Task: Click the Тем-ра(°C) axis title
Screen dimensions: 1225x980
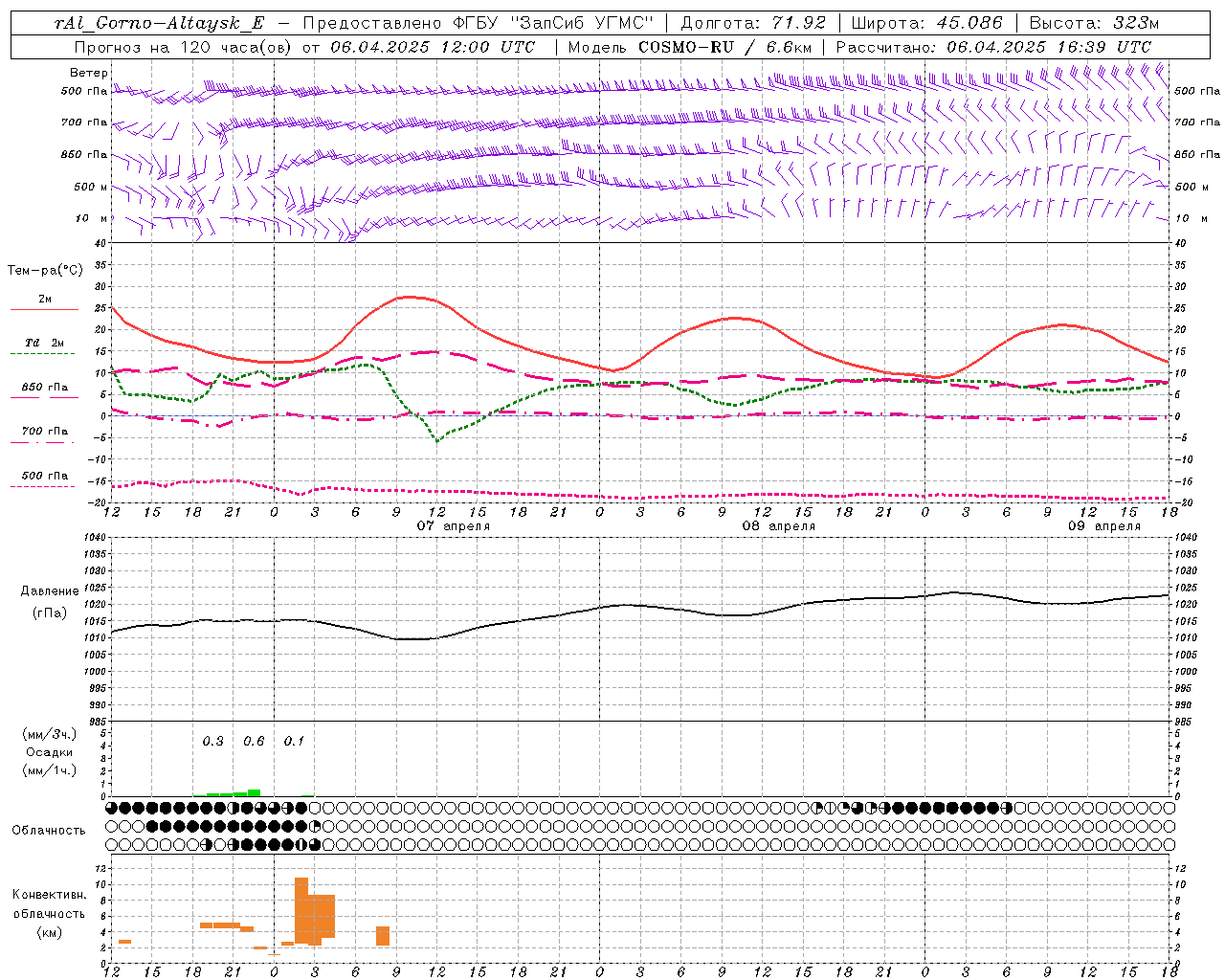Action: click(x=45, y=271)
